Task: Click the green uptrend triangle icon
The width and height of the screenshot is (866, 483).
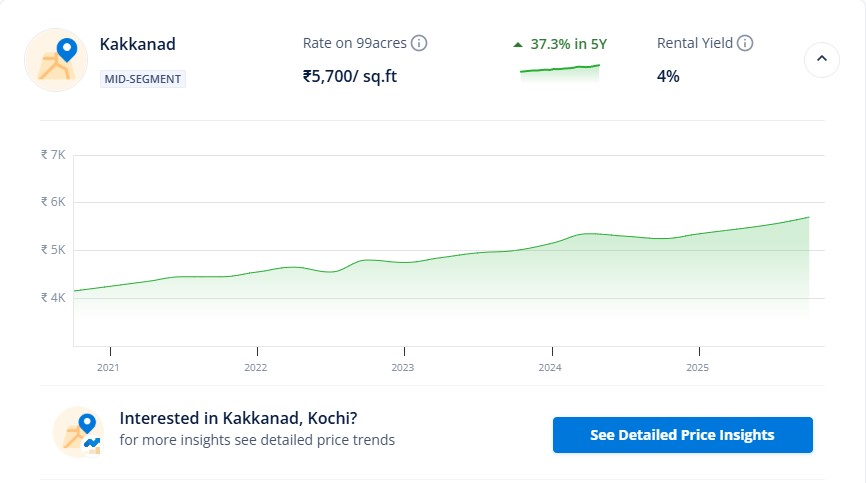Action: [517, 45]
